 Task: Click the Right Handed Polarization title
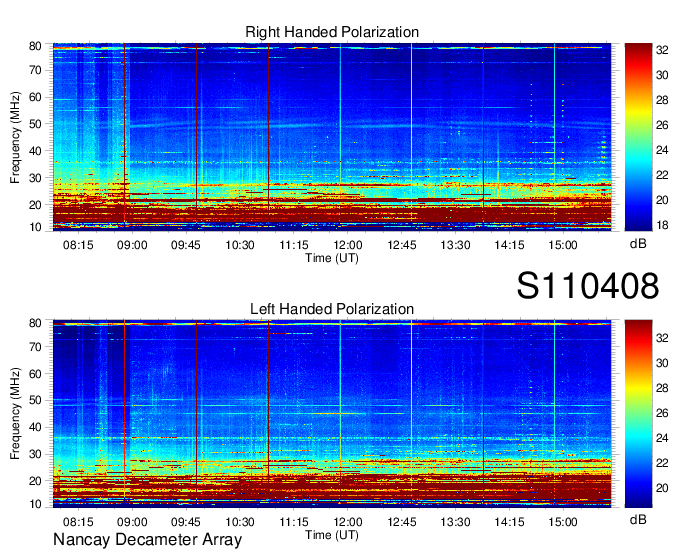click(332, 32)
